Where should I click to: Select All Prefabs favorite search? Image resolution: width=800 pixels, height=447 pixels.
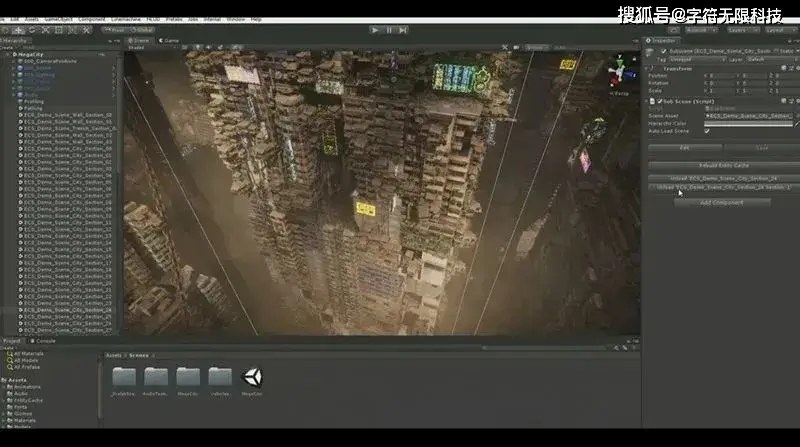tap(23, 367)
